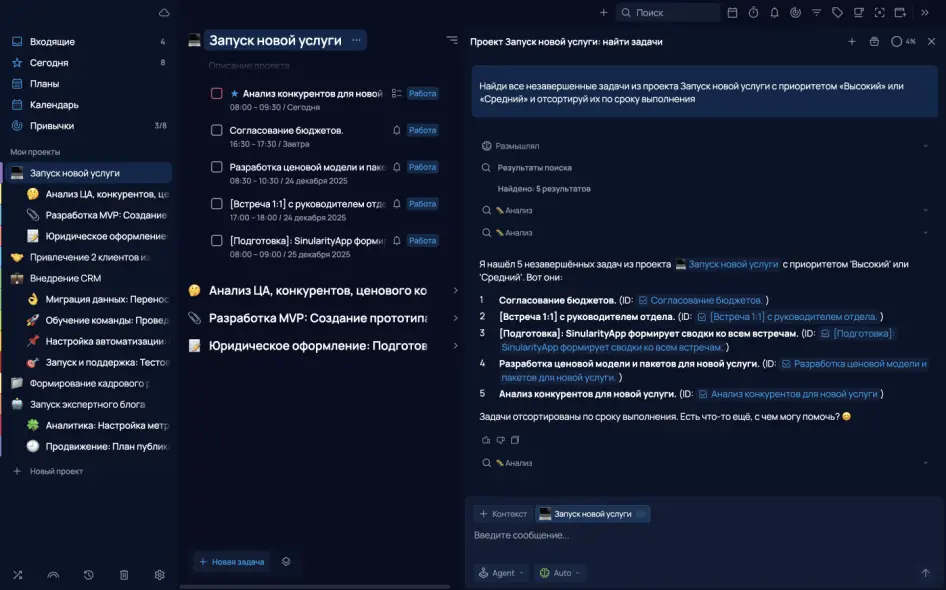Tick checkbox for Разработка ценовой модели task

pyautogui.click(x=217, y=167)
